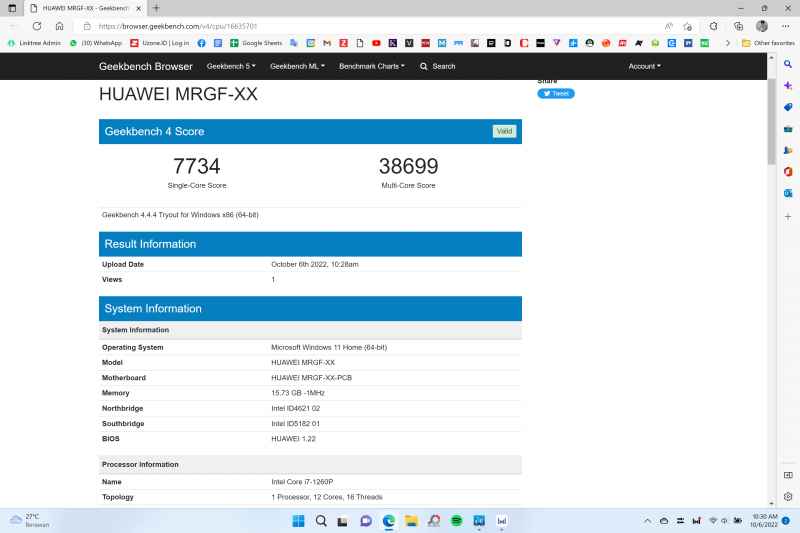Select the Intel ID4621 02 Northbridge value
The image size is (800, 533).
296,409
